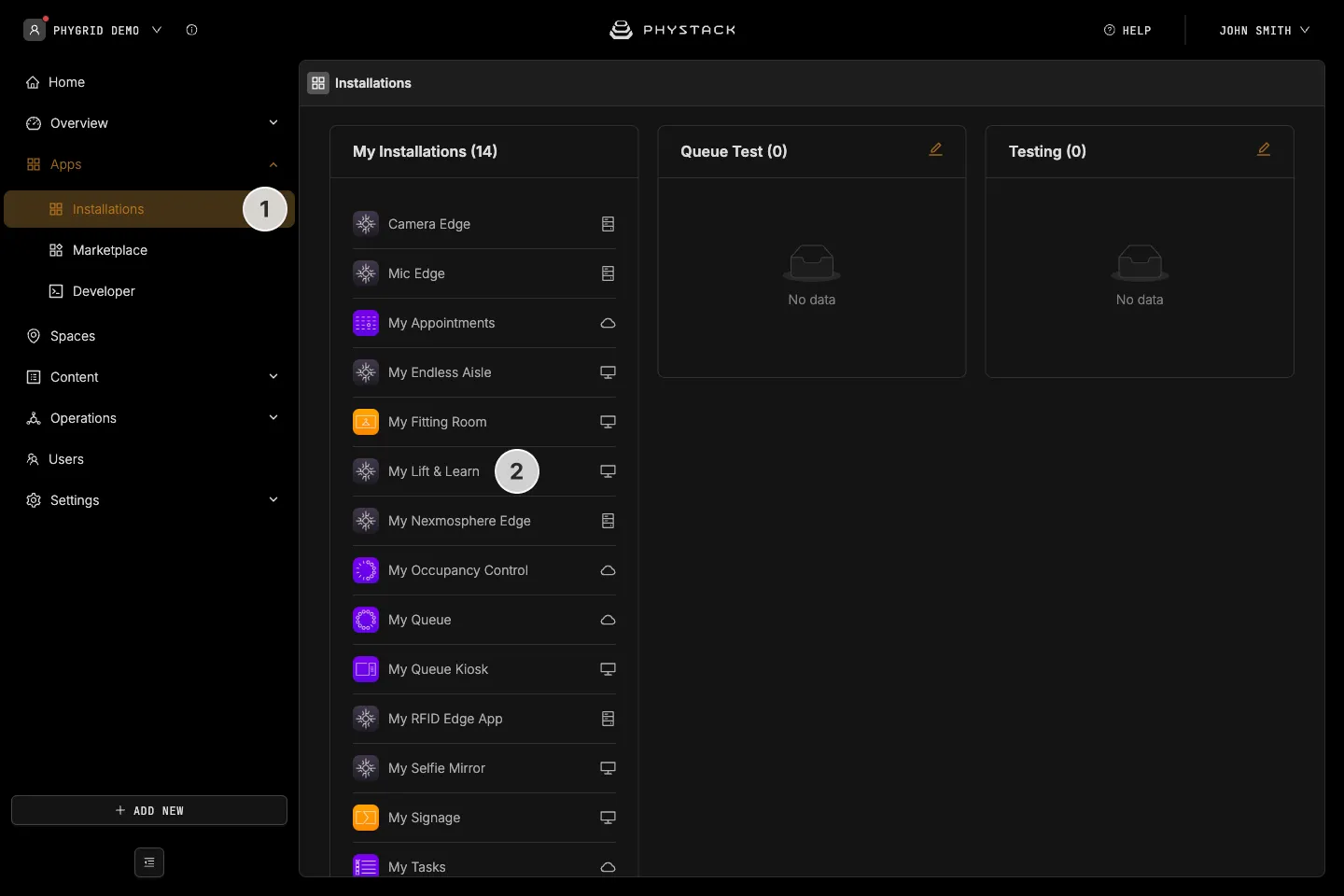Click the cloud type icon for My Queue

[x=608, y=620]
